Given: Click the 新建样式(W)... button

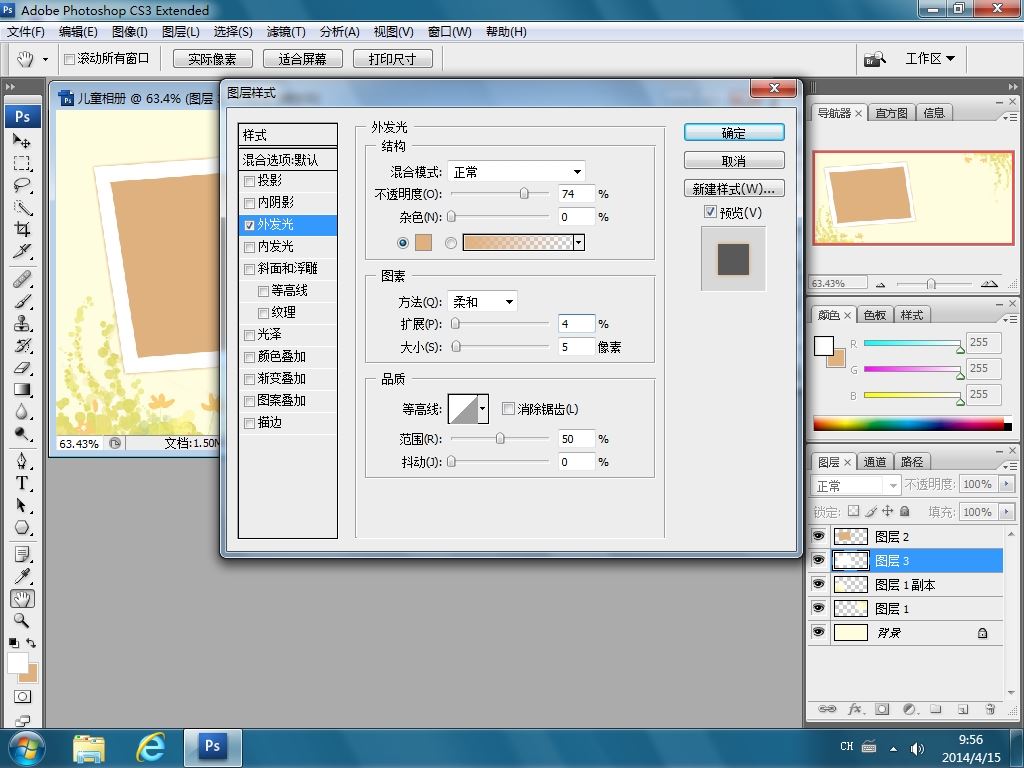Looking at the screenshot, I should (x=734, y=189).
